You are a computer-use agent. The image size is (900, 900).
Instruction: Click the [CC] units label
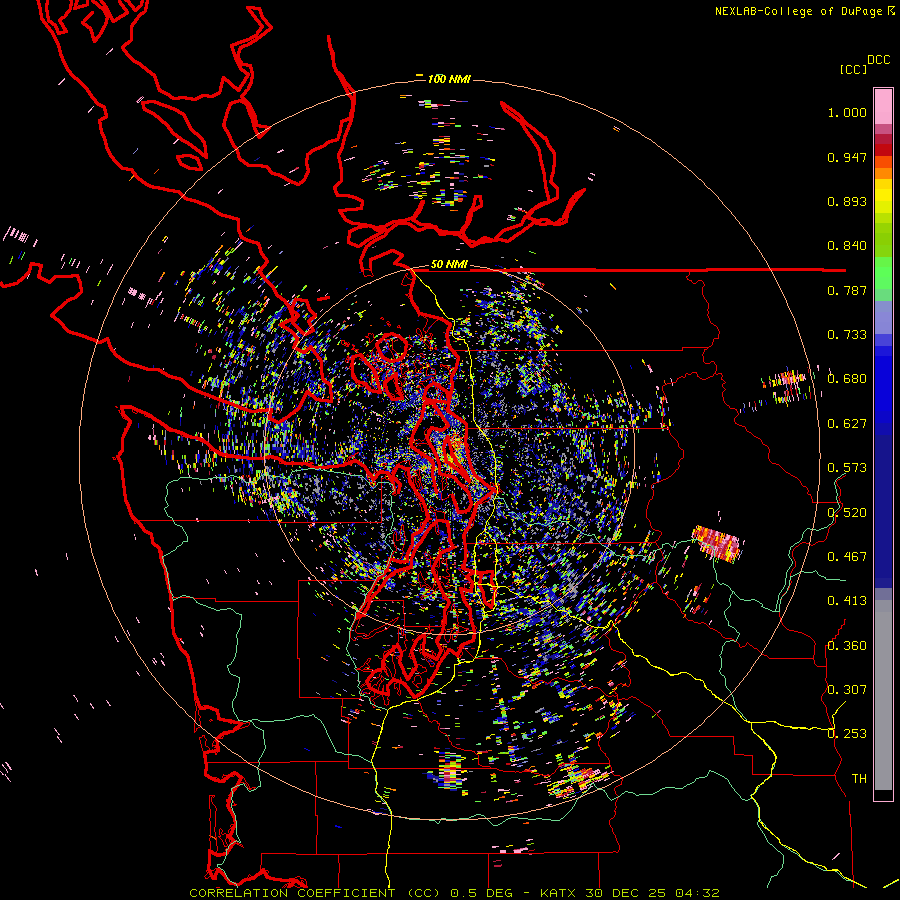point(853,69)
